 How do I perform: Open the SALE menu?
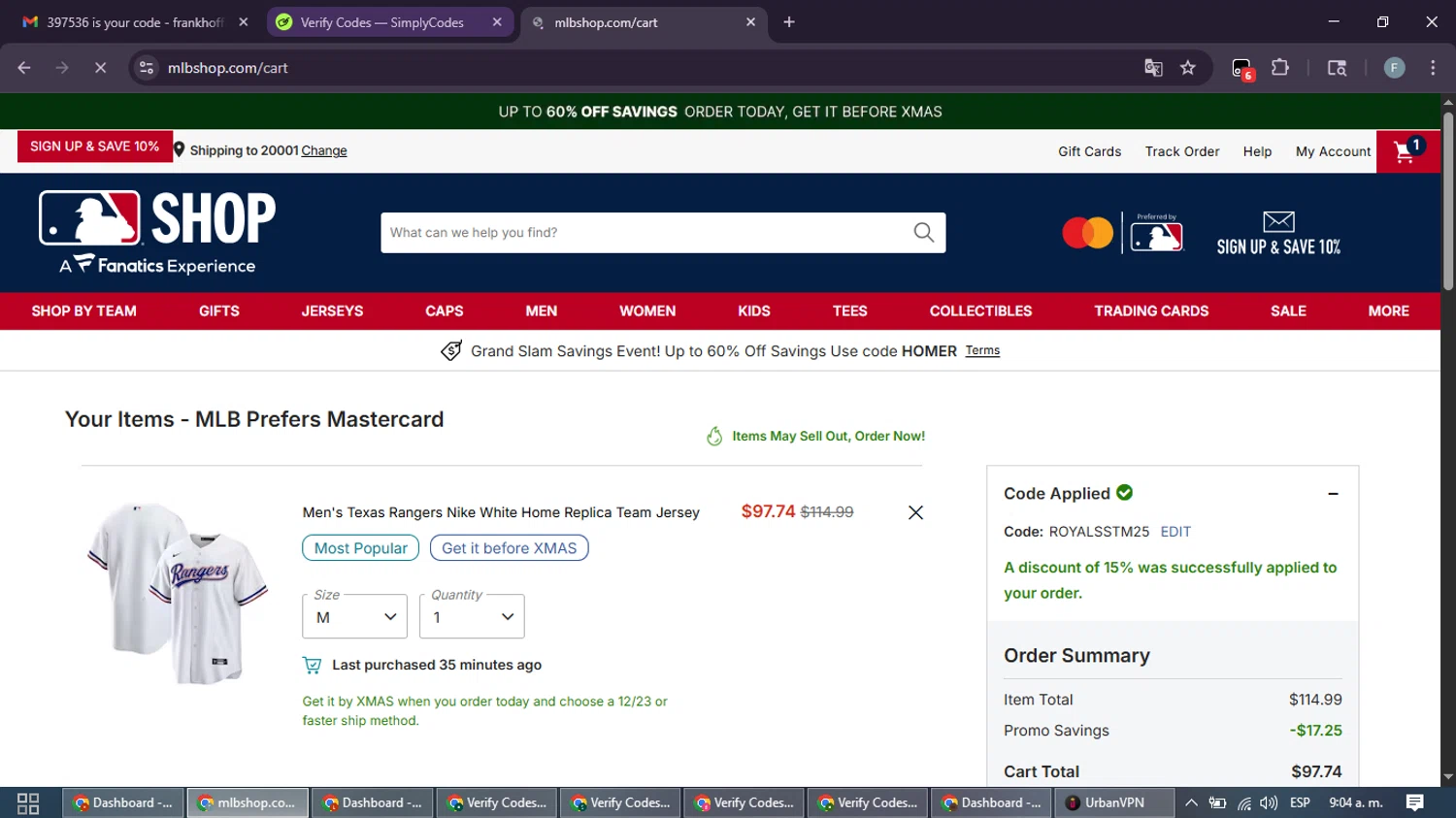point(1288,311)
